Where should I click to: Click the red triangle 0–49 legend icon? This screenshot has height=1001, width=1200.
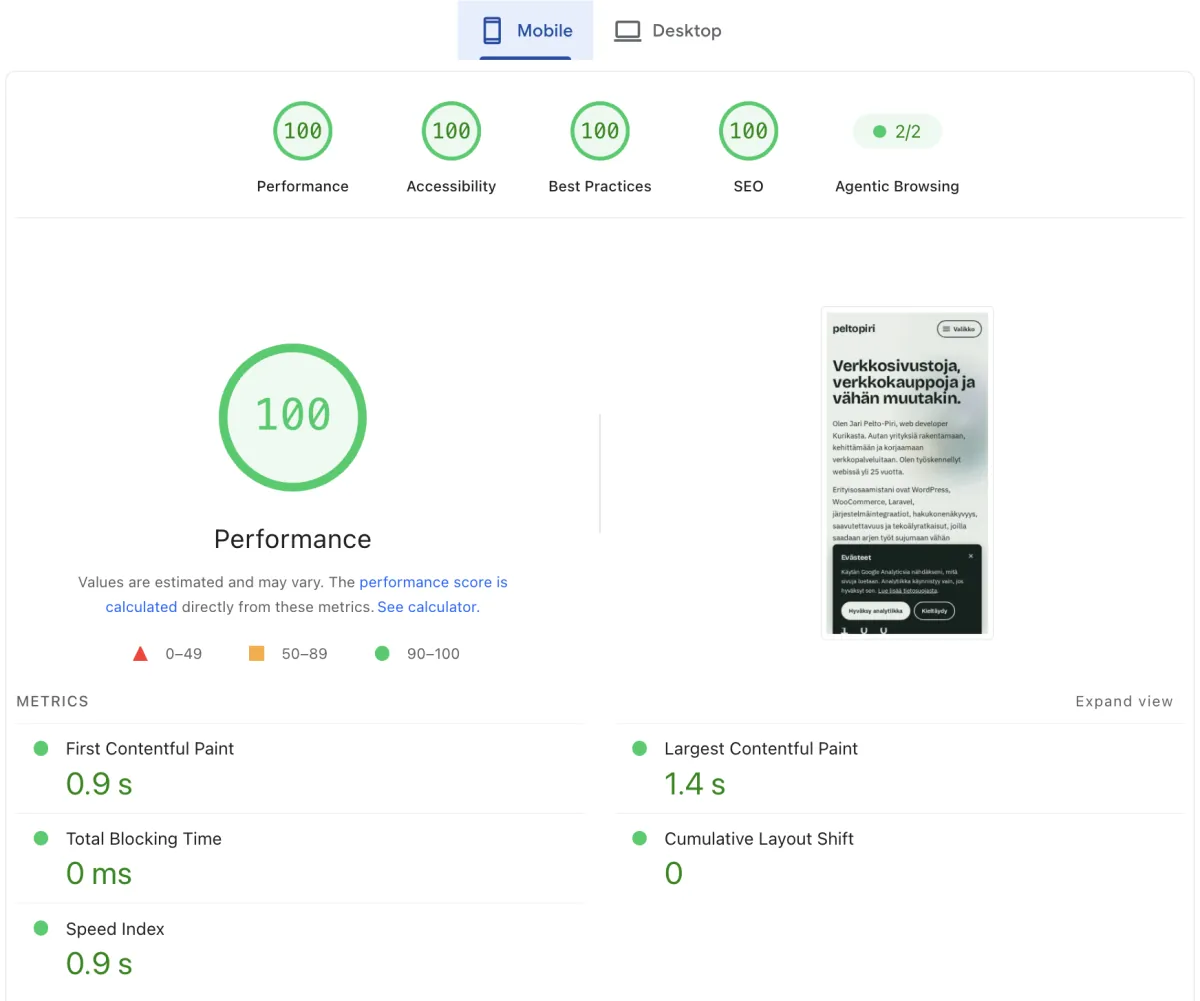(140, 654)
